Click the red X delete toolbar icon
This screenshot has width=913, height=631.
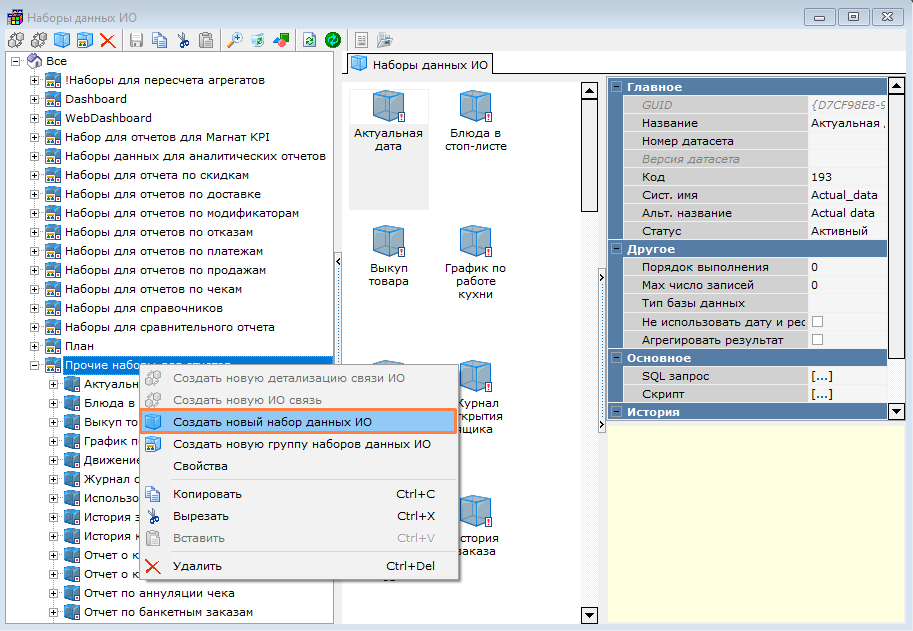pyautogui.click(x=107, y=40)
